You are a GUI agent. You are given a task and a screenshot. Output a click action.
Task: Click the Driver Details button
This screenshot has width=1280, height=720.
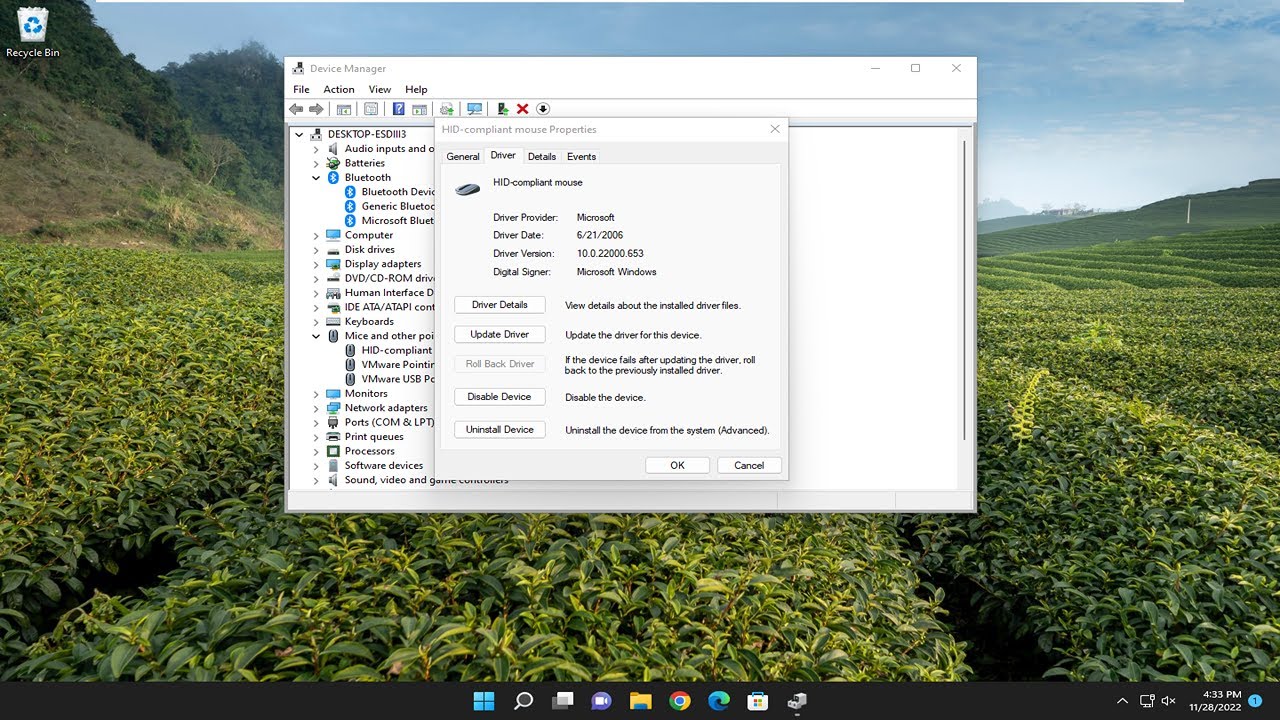(x=499, y=305)
